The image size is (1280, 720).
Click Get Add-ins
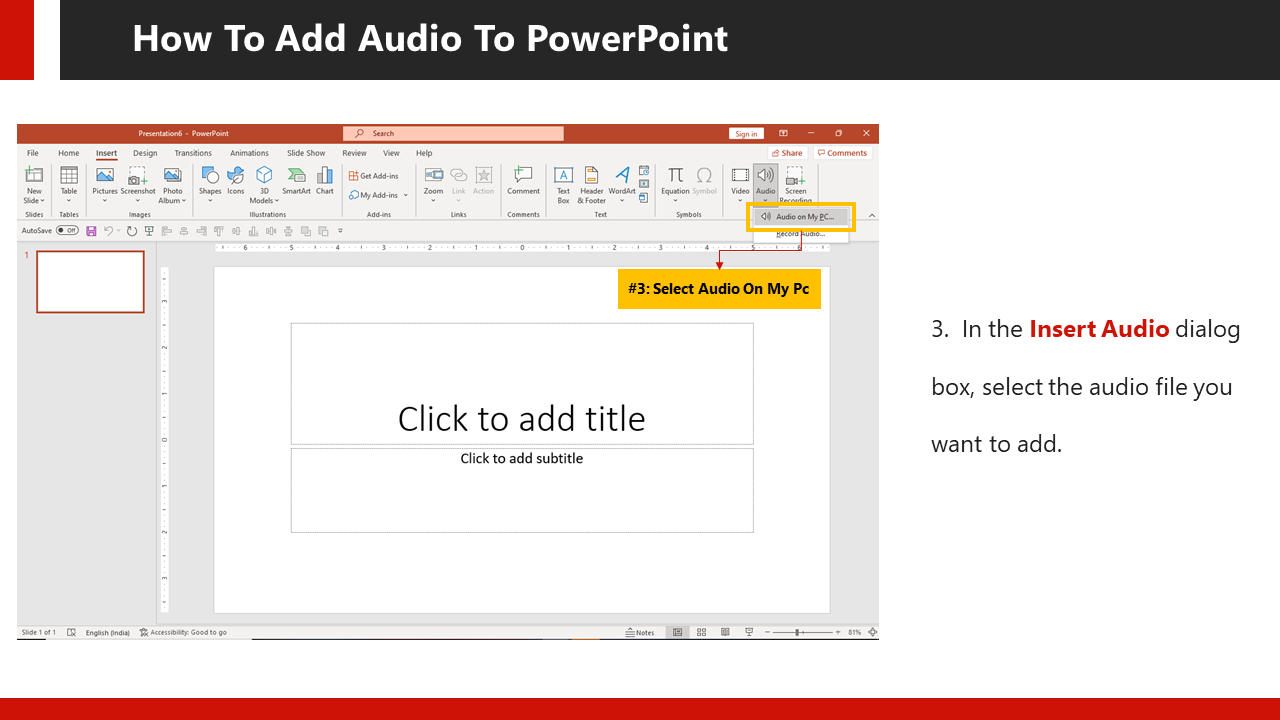point(374,176)
